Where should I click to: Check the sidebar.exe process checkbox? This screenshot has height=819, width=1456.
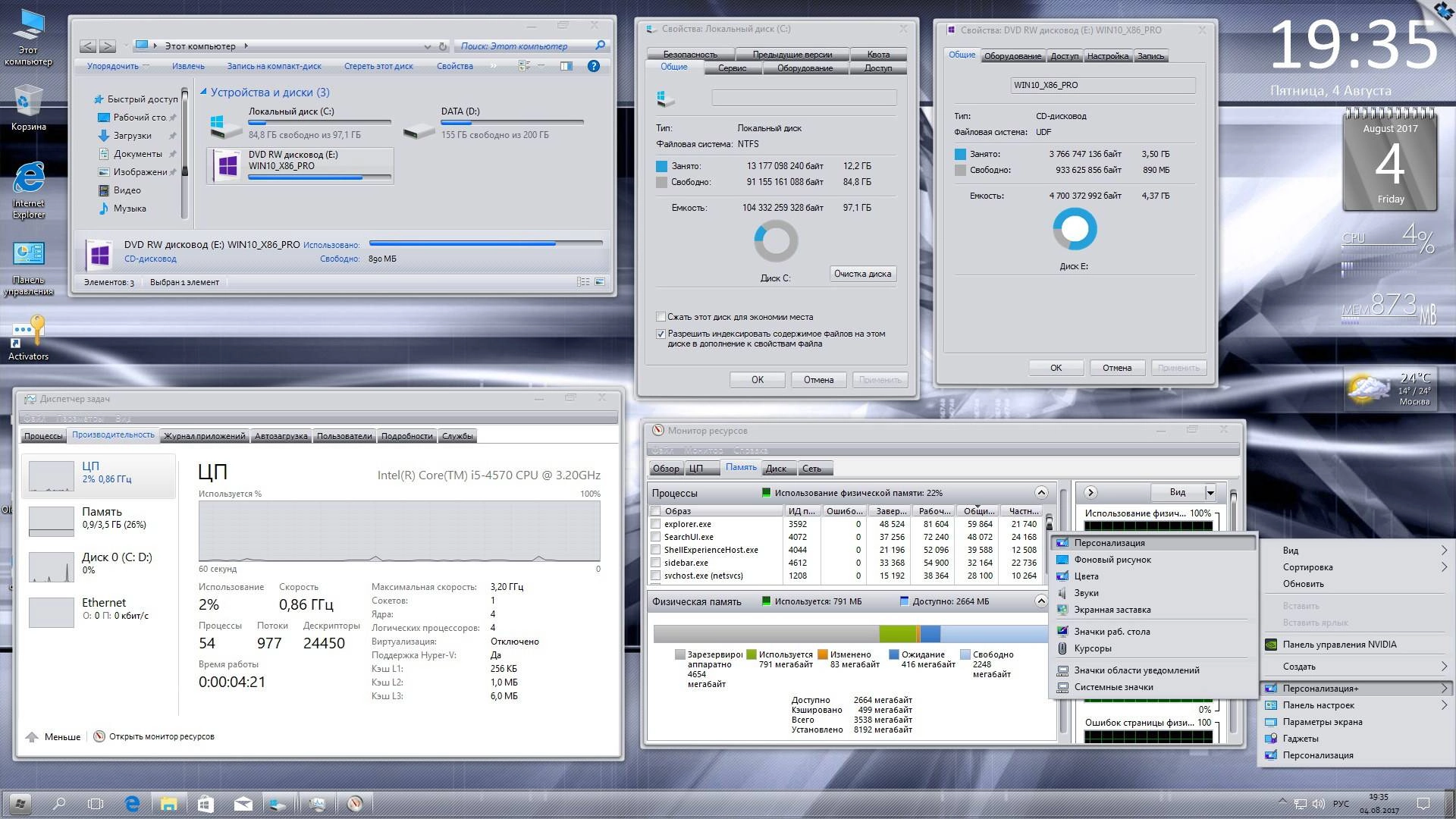point(656,563)
